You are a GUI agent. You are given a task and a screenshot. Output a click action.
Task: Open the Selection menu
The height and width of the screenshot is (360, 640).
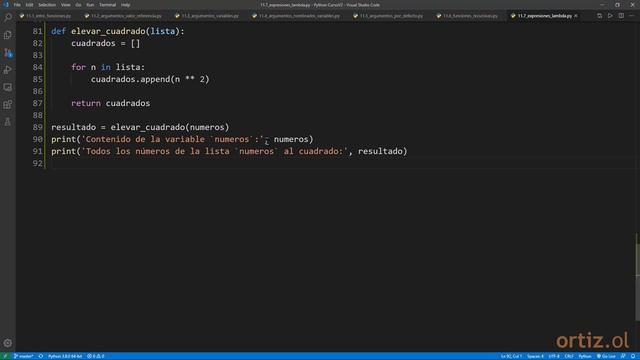[x=47, y=5]
